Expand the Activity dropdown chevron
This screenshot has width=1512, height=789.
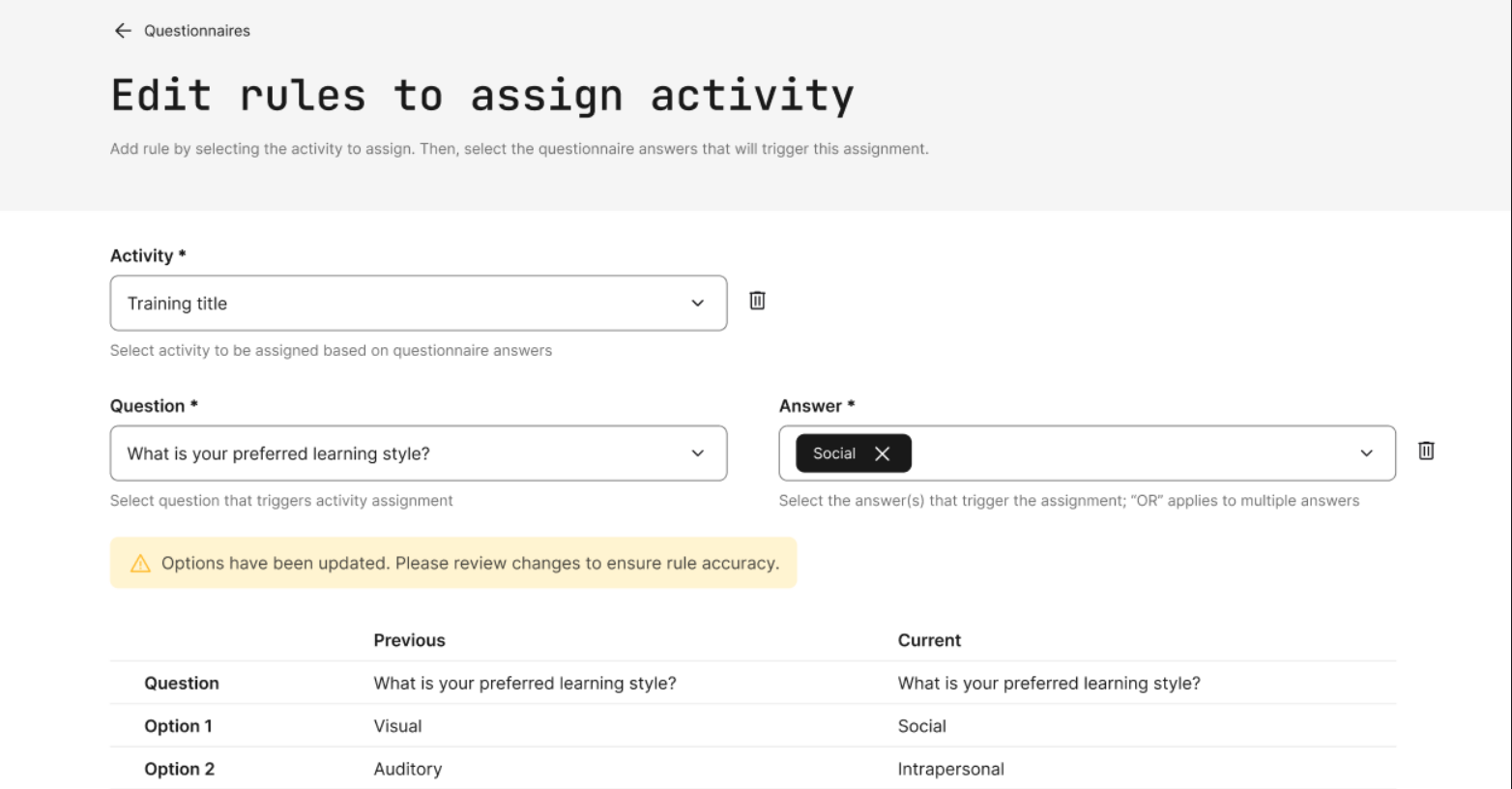click(697, 304)
